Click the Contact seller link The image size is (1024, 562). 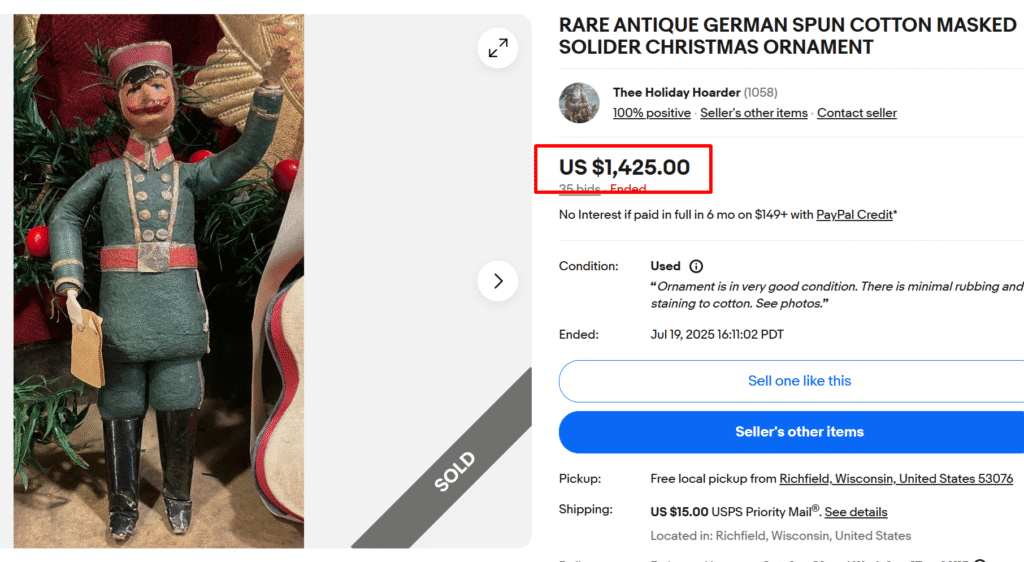tap(857, 113)
